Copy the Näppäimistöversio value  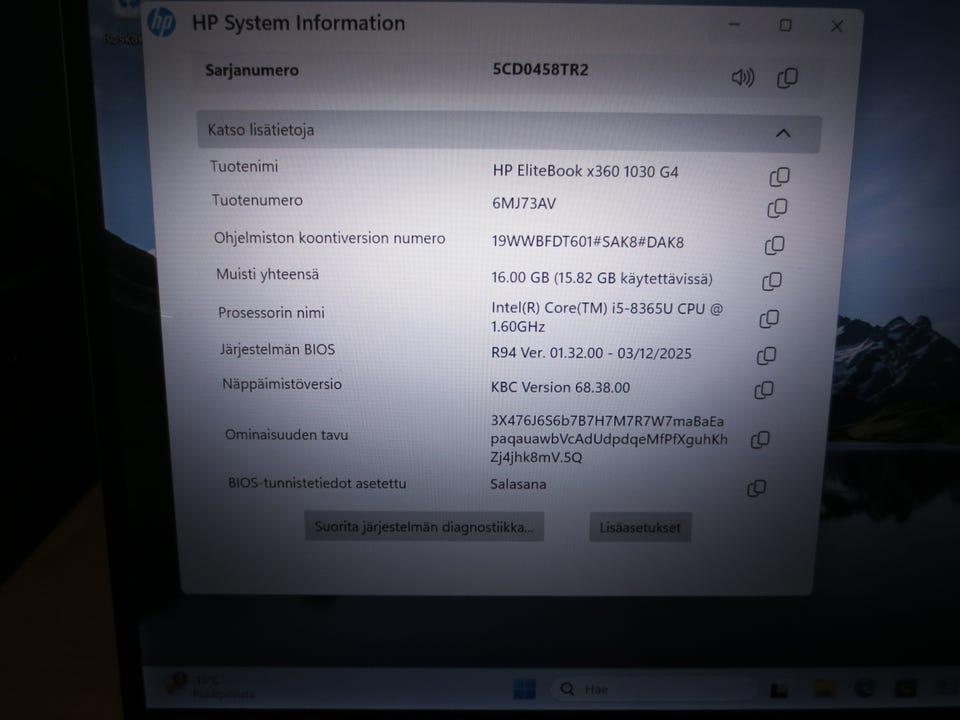(x=764, y=391)
